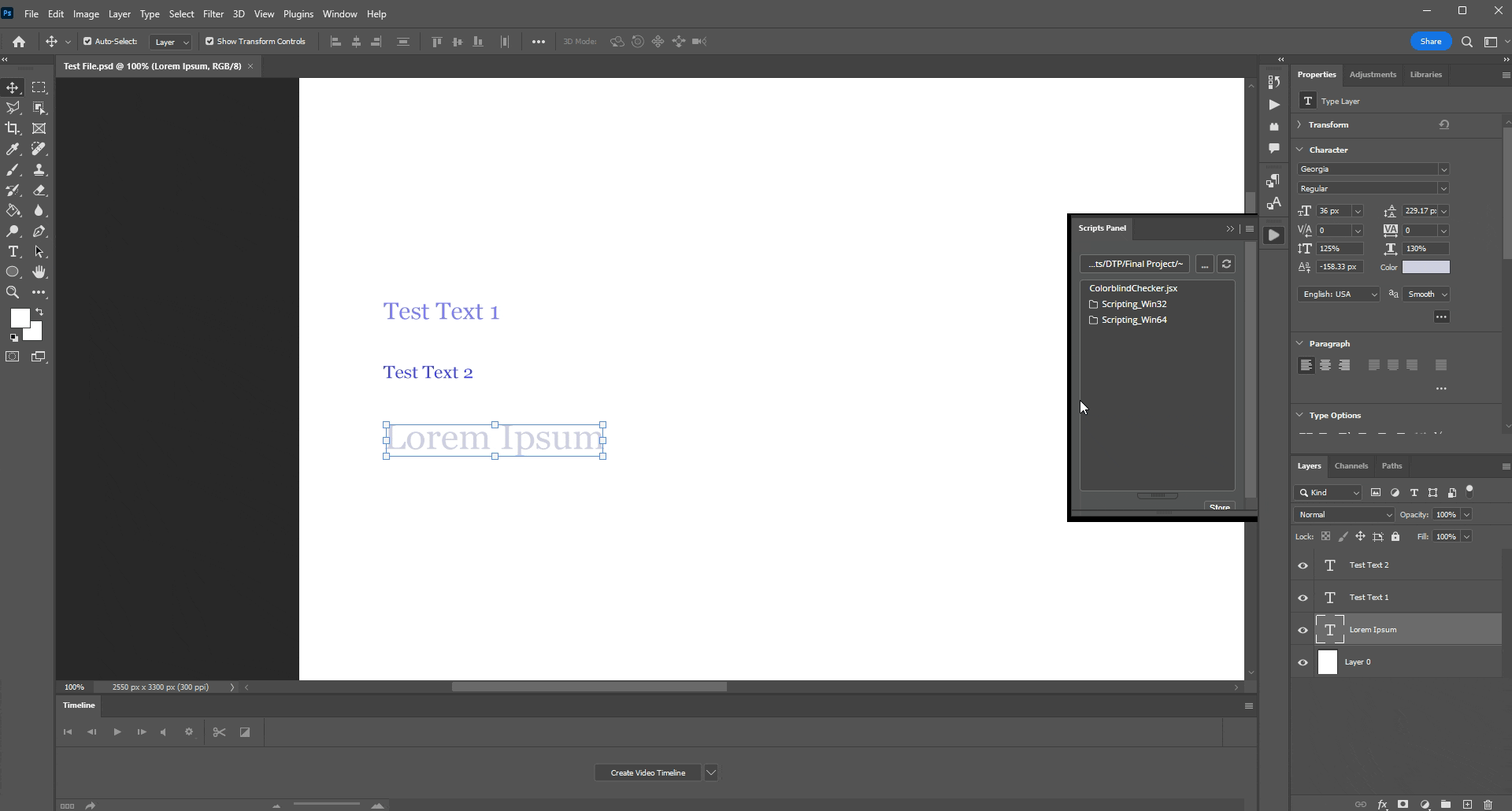Click the Scripts Panel refresh icon
Screen dimensions: 1512x811
(1226, 265)
